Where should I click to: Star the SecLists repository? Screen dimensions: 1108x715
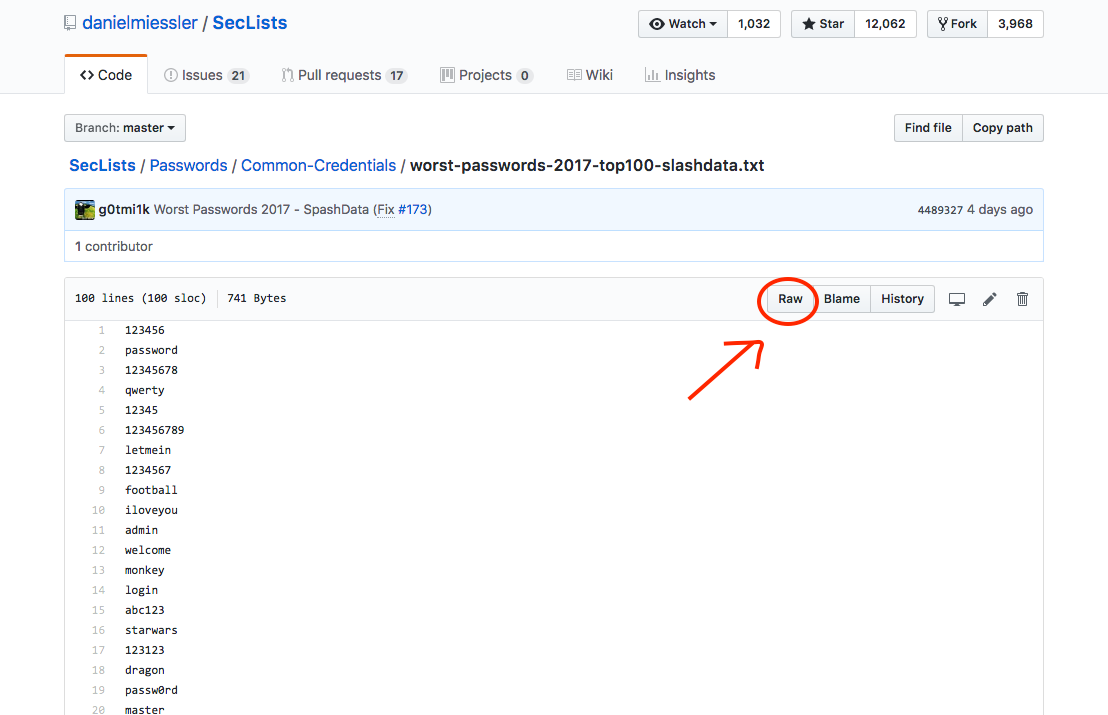[x=823, y=24]
